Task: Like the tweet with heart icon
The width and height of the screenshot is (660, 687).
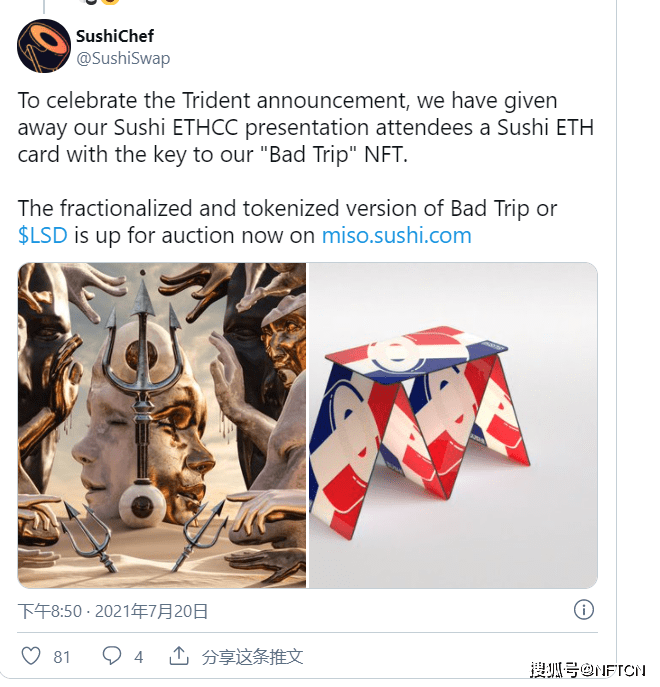Action: [31, 656]
